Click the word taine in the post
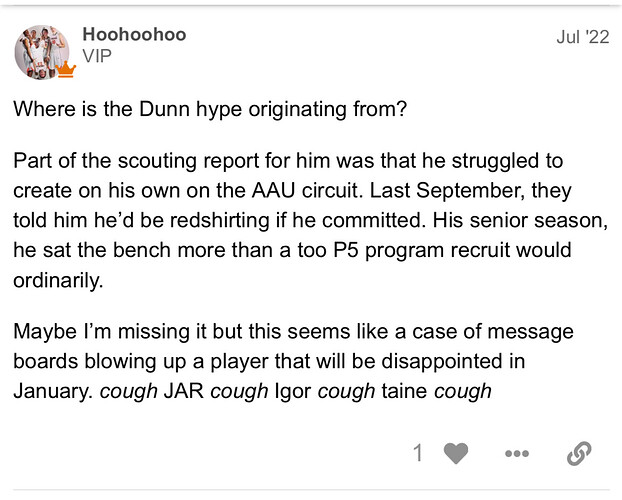 (402, 390)
